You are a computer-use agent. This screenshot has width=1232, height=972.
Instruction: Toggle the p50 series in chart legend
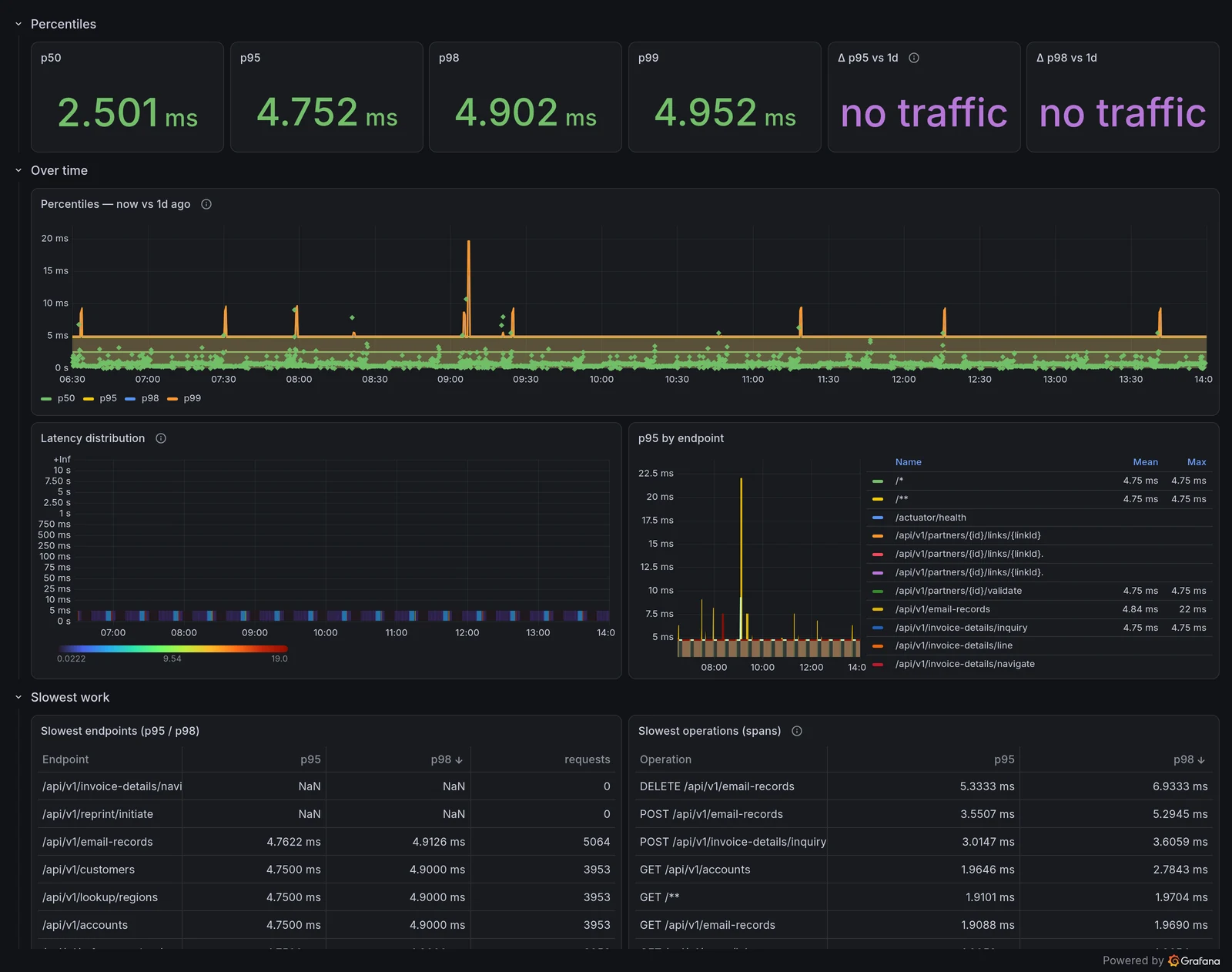pos(58,398)
